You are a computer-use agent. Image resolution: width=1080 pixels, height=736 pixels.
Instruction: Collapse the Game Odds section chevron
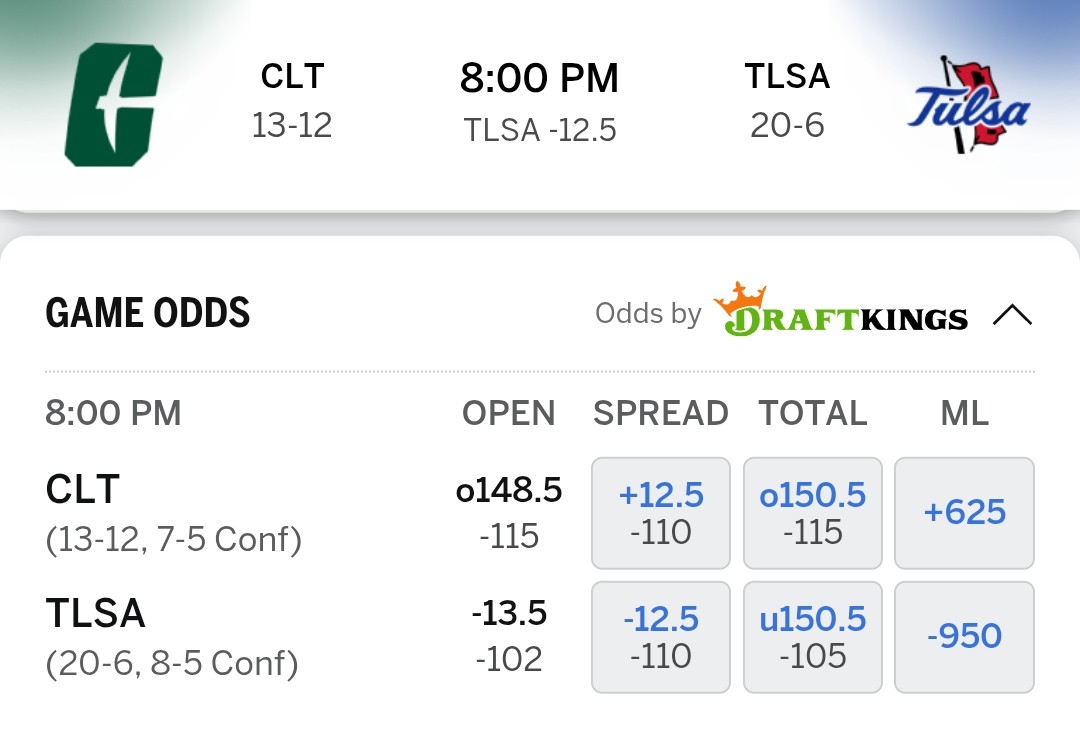[x=1012, y=316]
